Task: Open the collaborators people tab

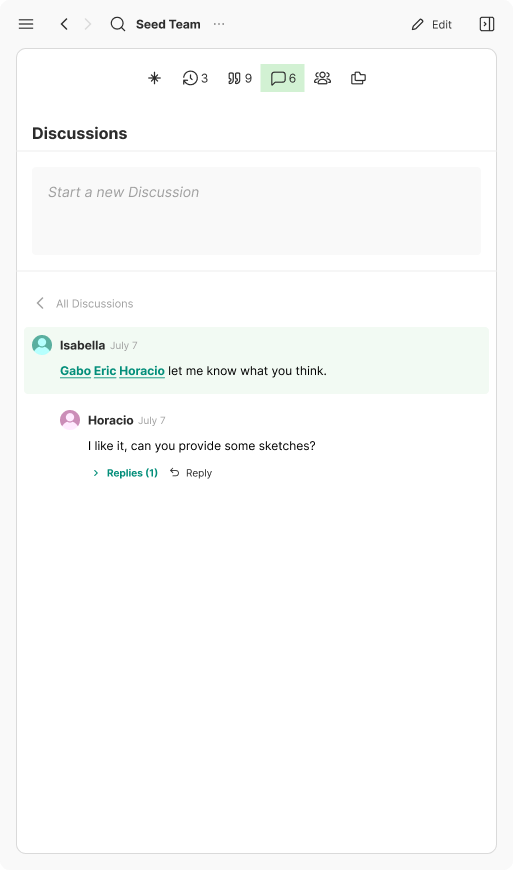Action: click(x=322, y=78)
